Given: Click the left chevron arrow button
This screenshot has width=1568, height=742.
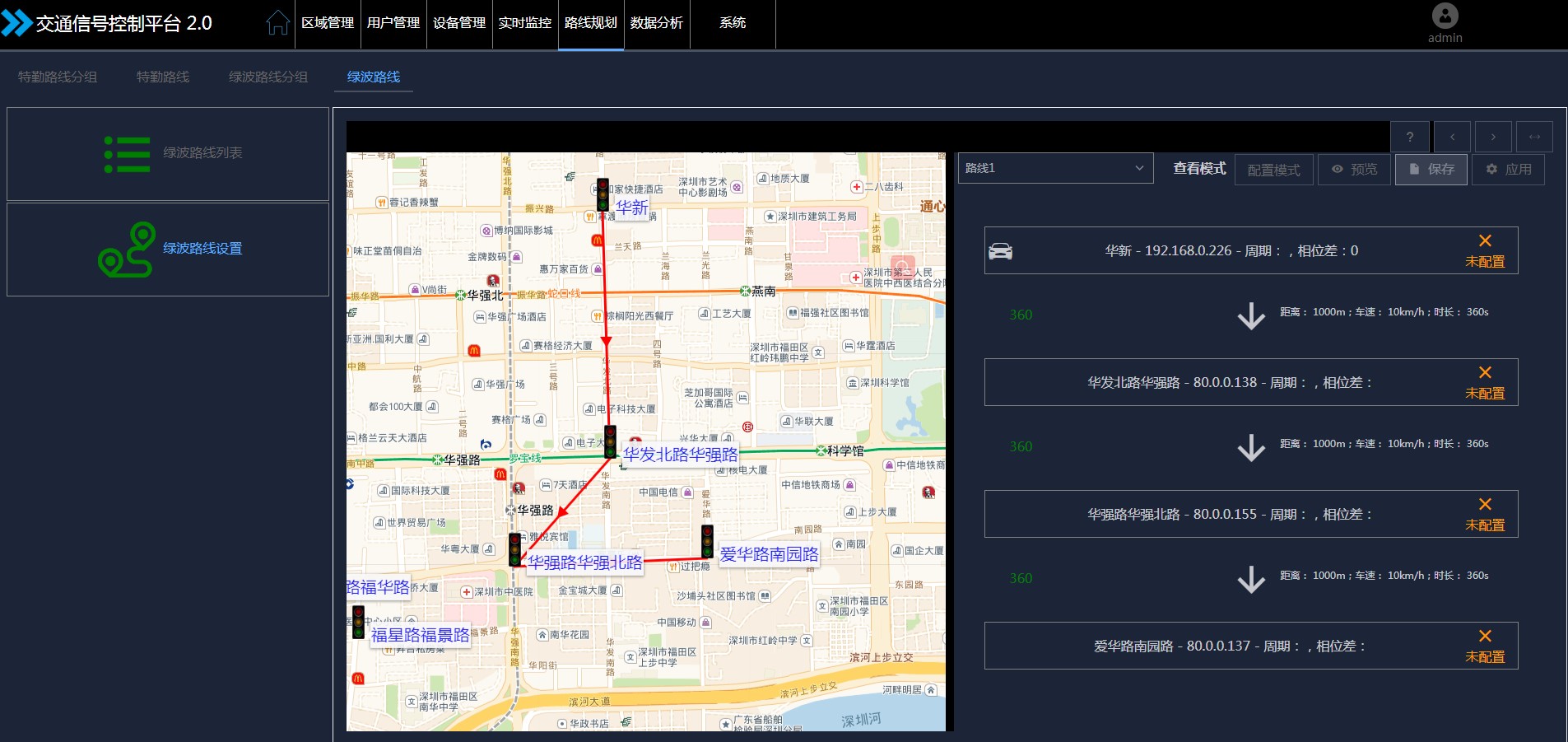Looking at the screenshot, I should (x=1453, y=137).
